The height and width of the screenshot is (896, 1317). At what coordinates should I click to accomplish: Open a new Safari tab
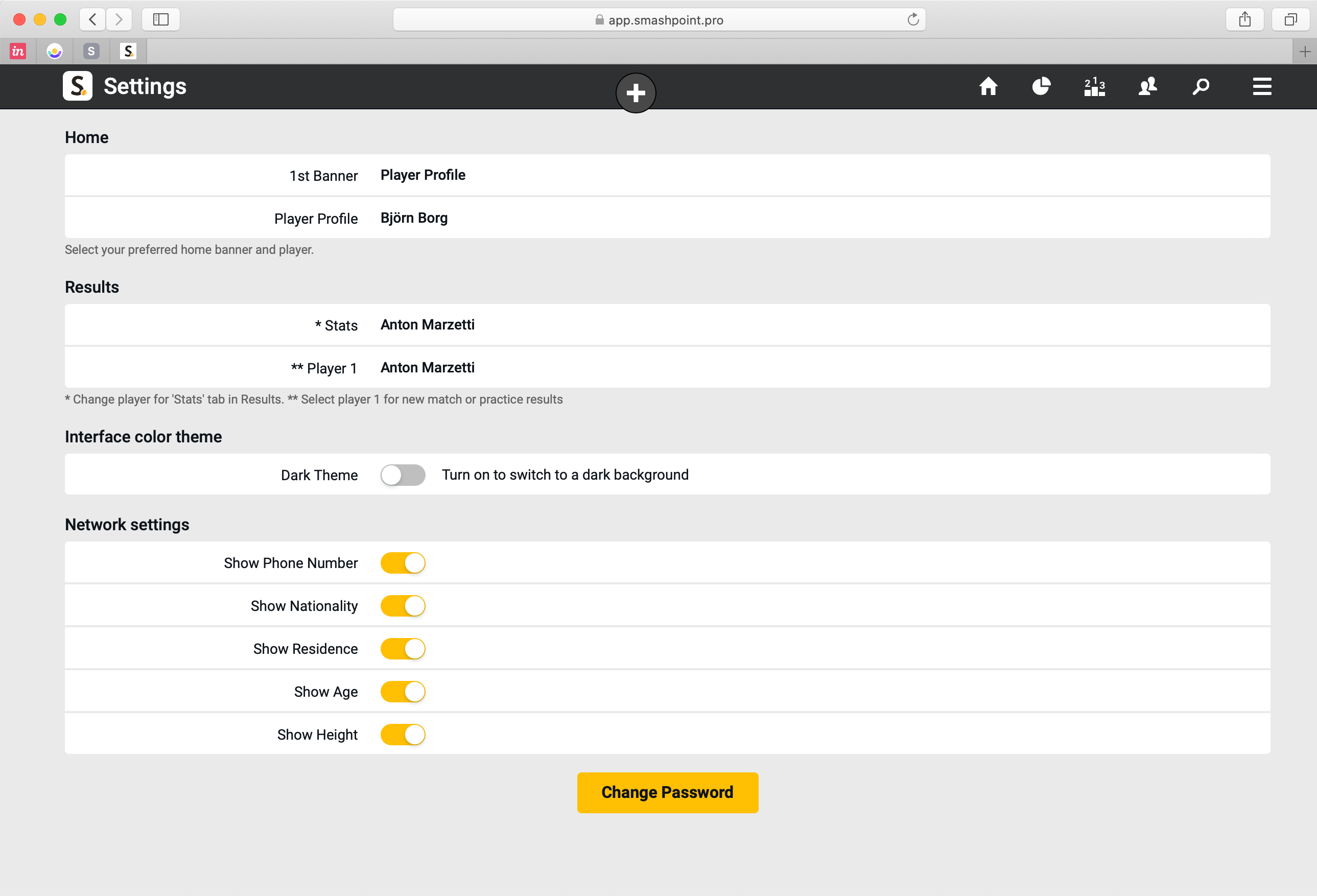(1304, 52)
